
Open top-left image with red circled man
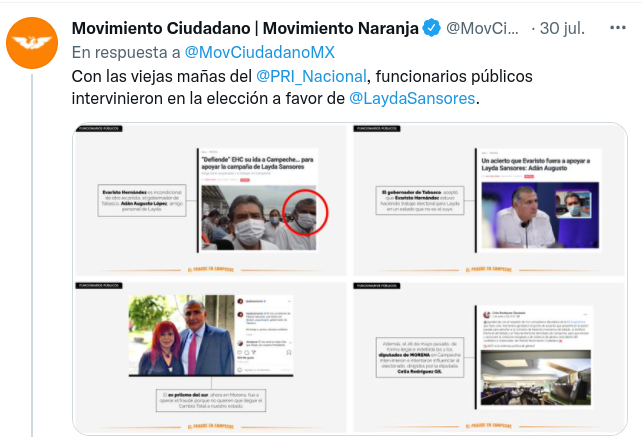[210, 199]
